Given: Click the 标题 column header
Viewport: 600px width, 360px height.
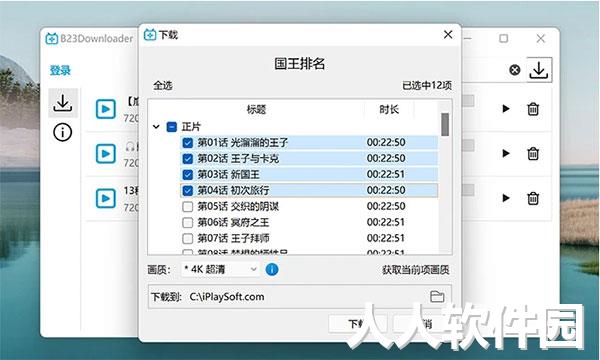Looking at the screenshot, I should (256, 109).
